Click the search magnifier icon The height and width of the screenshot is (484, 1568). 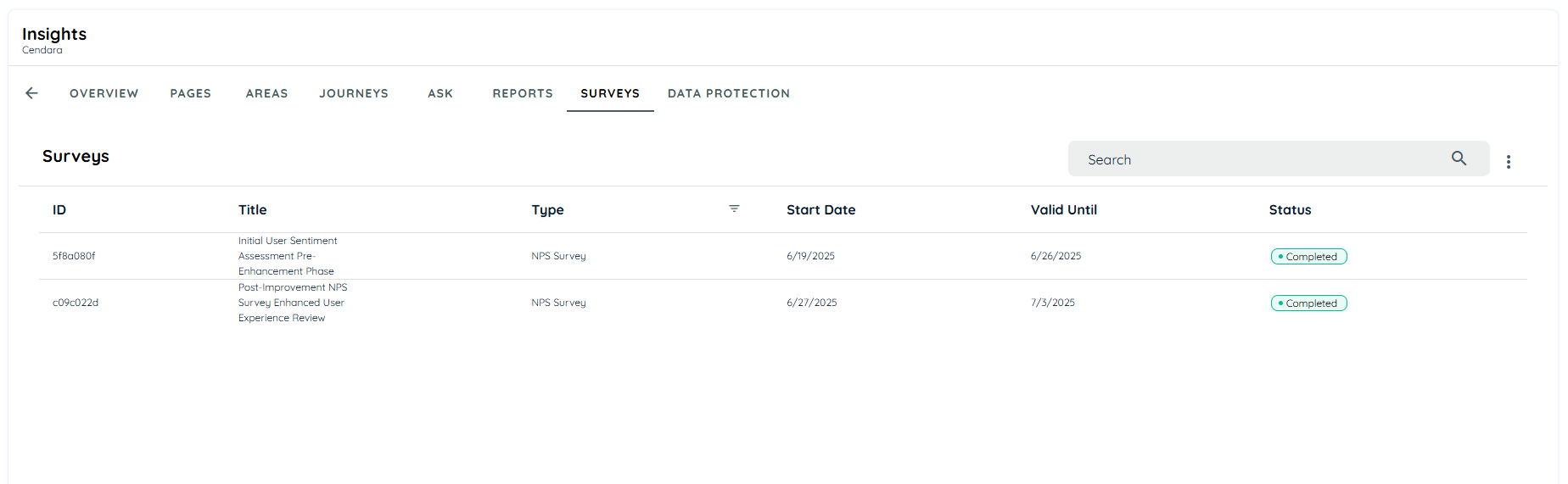coord(1459,159)
